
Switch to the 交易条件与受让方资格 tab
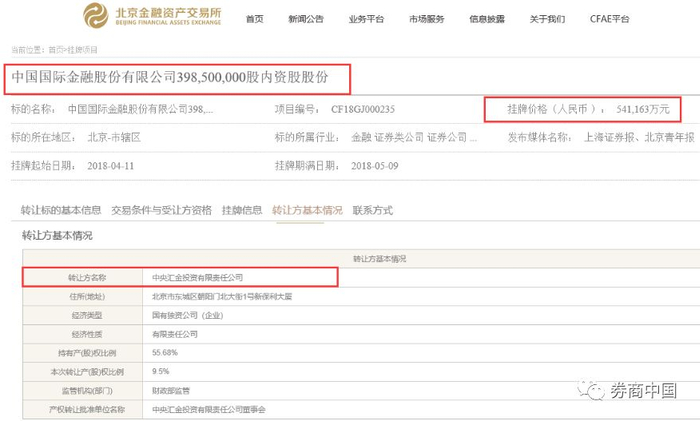162,210
